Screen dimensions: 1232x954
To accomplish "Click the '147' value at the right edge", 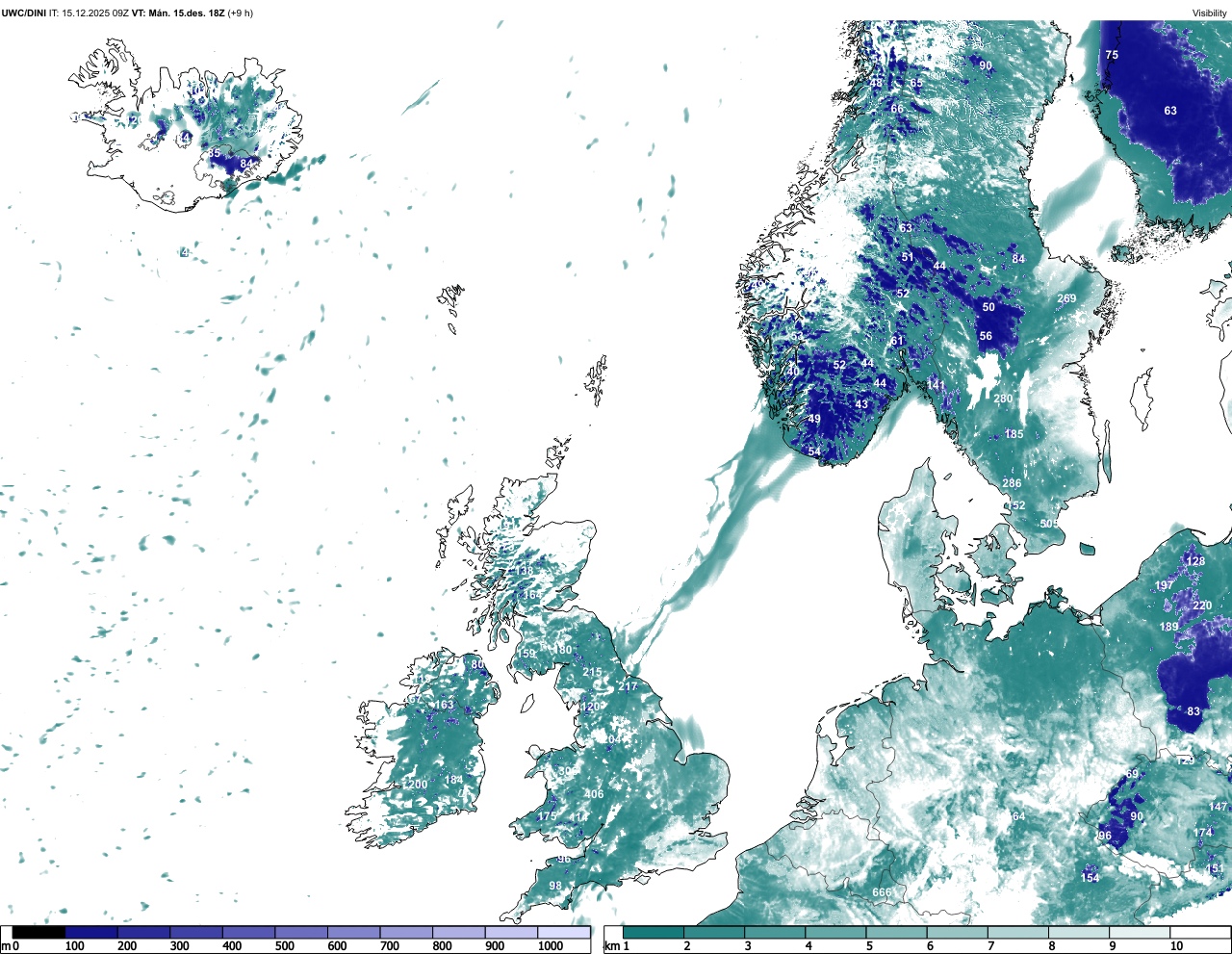I will click(1218, 807).
